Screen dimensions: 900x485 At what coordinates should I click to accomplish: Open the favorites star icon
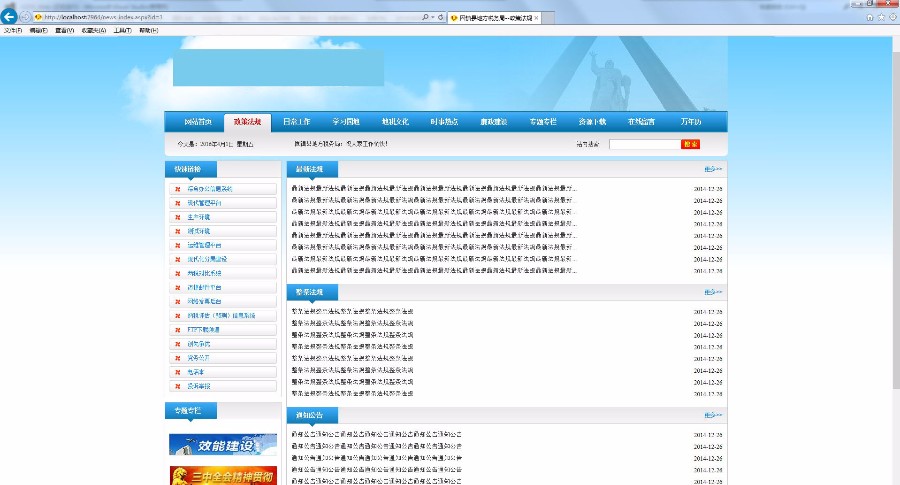881,17
